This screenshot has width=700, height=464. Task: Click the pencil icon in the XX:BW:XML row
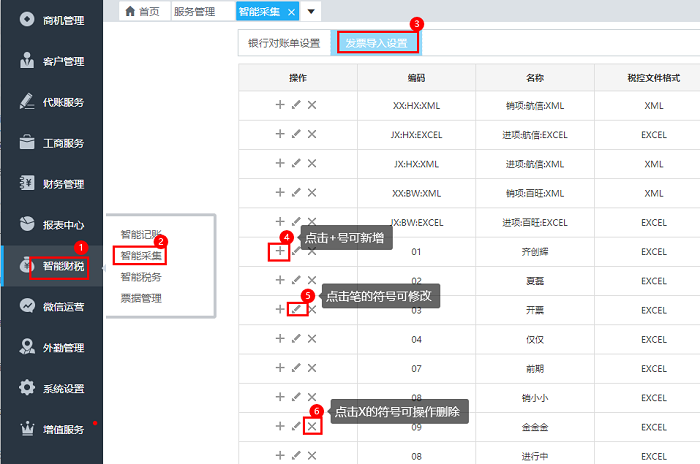pyautogui.click(x=296, y=193)
